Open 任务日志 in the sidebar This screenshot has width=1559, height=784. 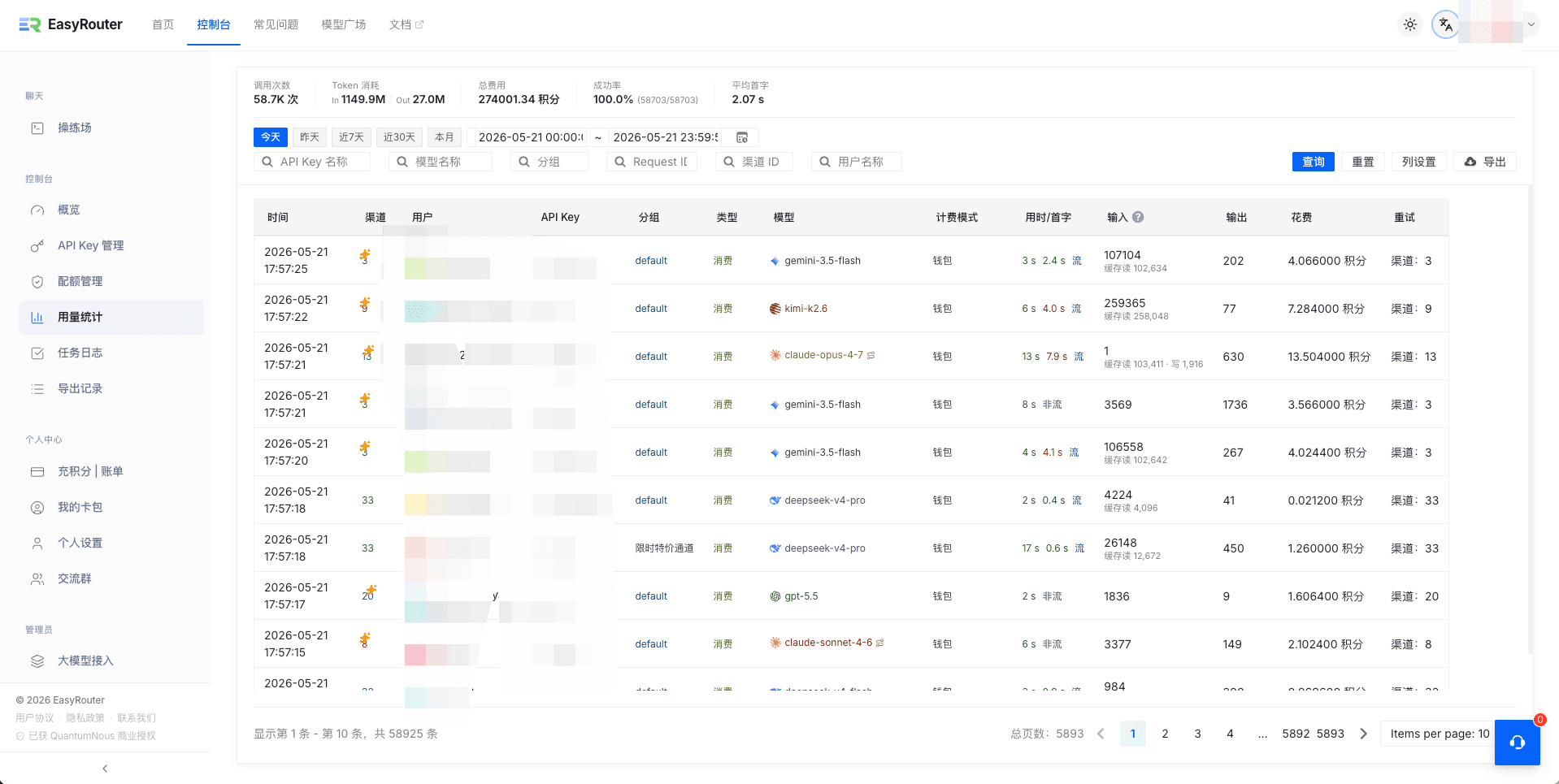click(111, 353)
